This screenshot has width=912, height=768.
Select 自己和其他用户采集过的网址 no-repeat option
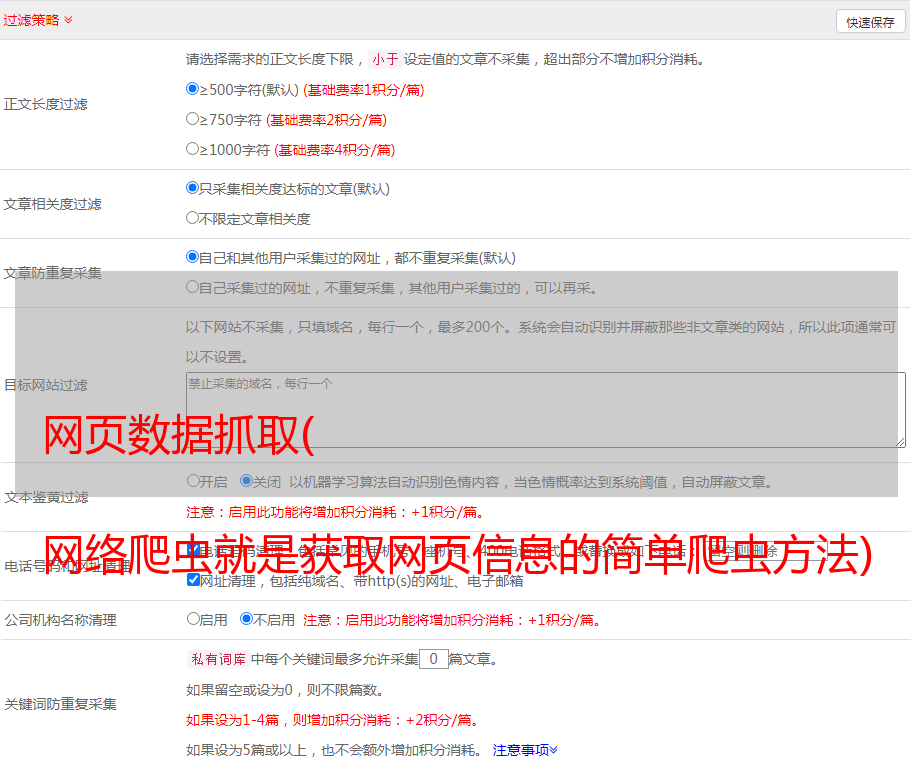[x=192, y=257]
